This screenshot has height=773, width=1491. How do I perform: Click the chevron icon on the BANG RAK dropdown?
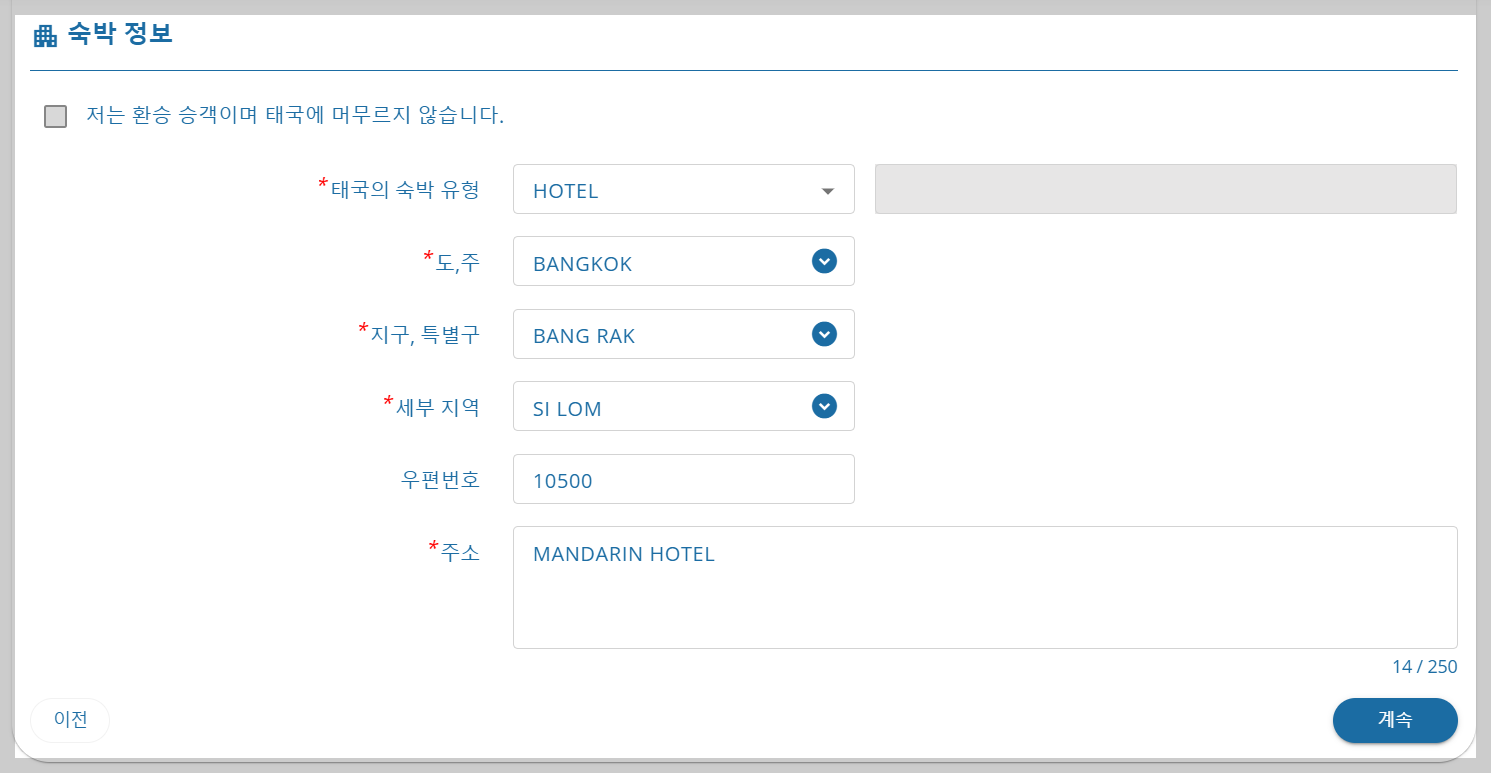(823, 333)
